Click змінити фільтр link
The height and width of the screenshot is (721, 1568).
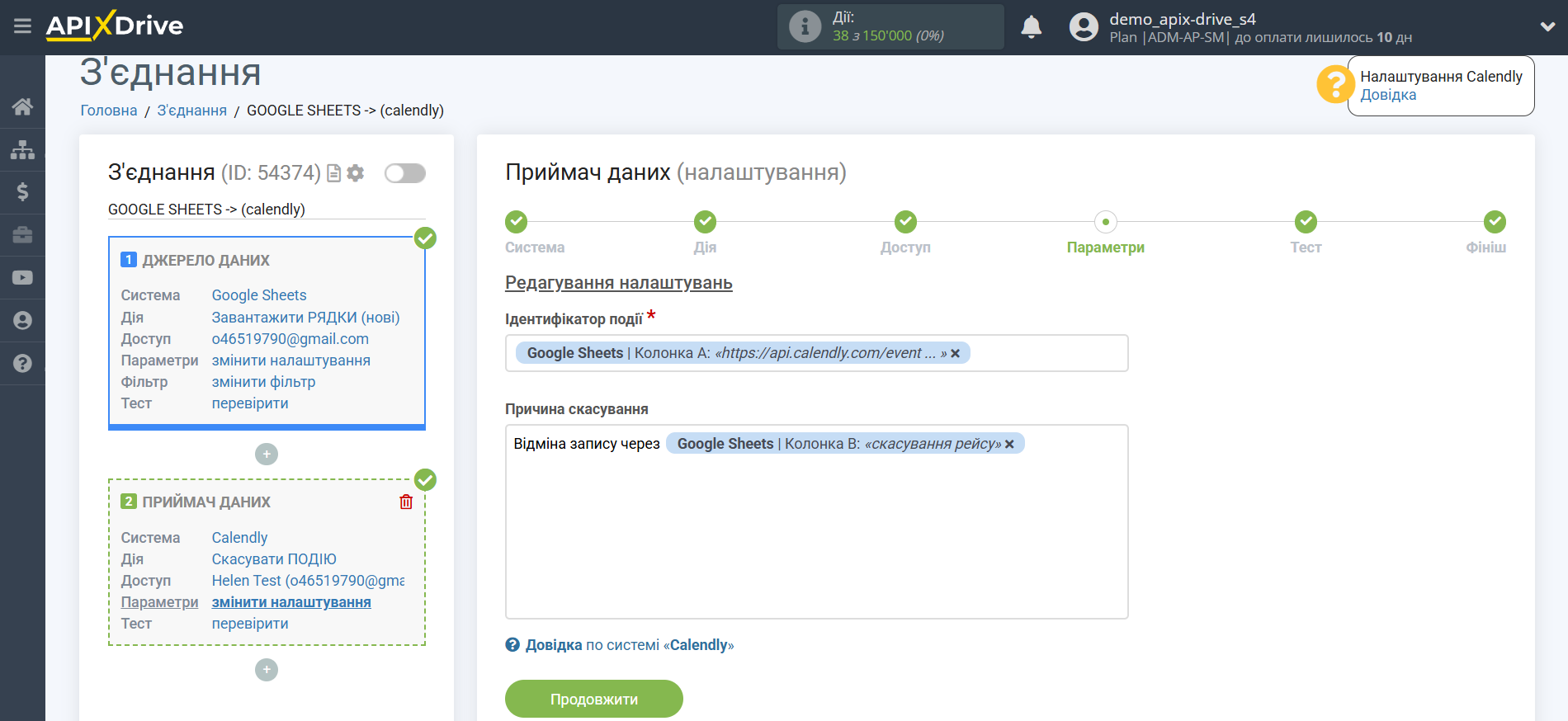(x=263, y=382)
